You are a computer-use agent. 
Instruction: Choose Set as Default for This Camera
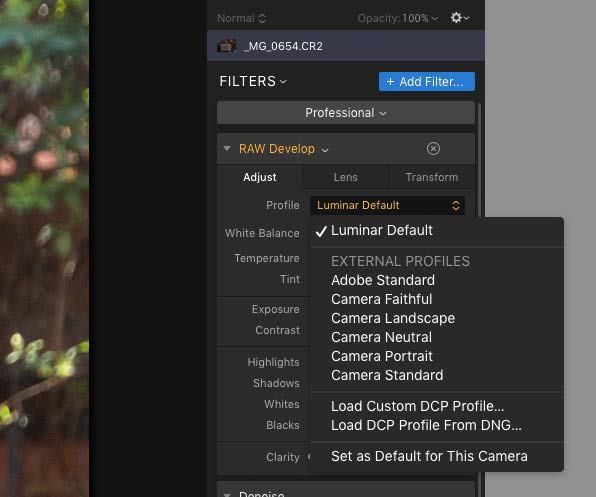(436, 456)
